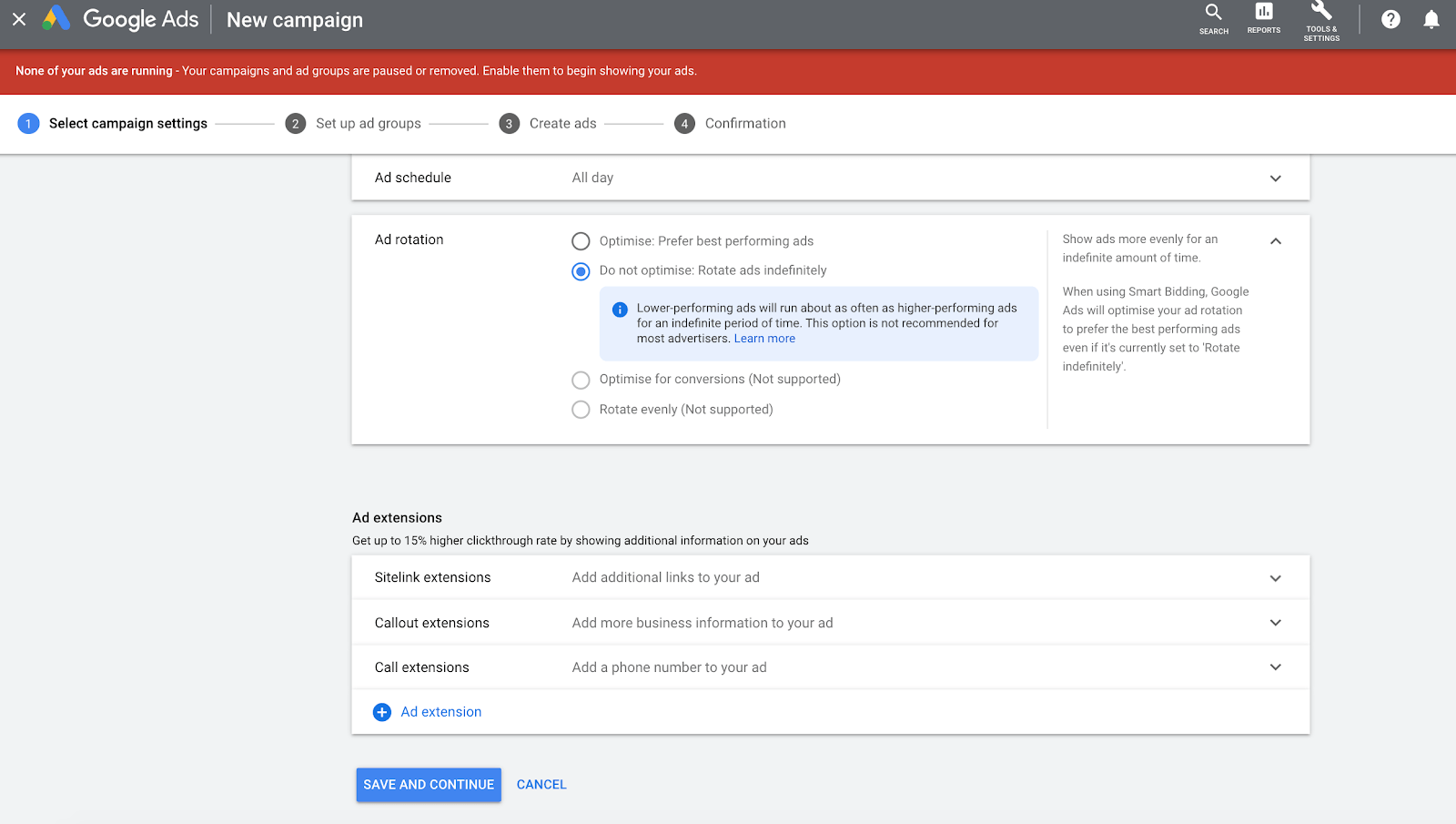The height and width of the screenshot is (824, 1456).
Task: Click the info icon in the blue notice
Action: [x=620, y=310]
